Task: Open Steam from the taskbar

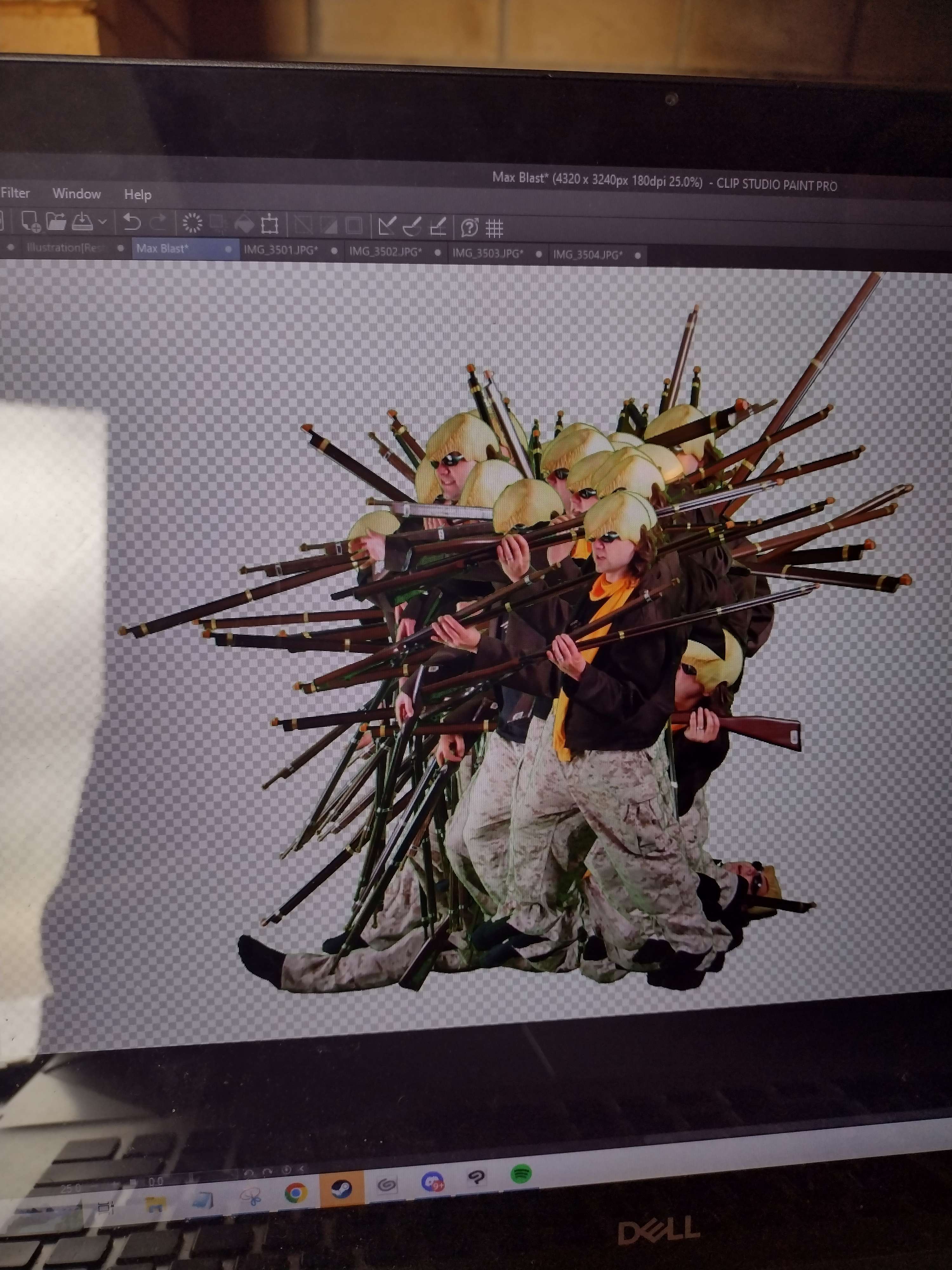Action: (341, 1188)
